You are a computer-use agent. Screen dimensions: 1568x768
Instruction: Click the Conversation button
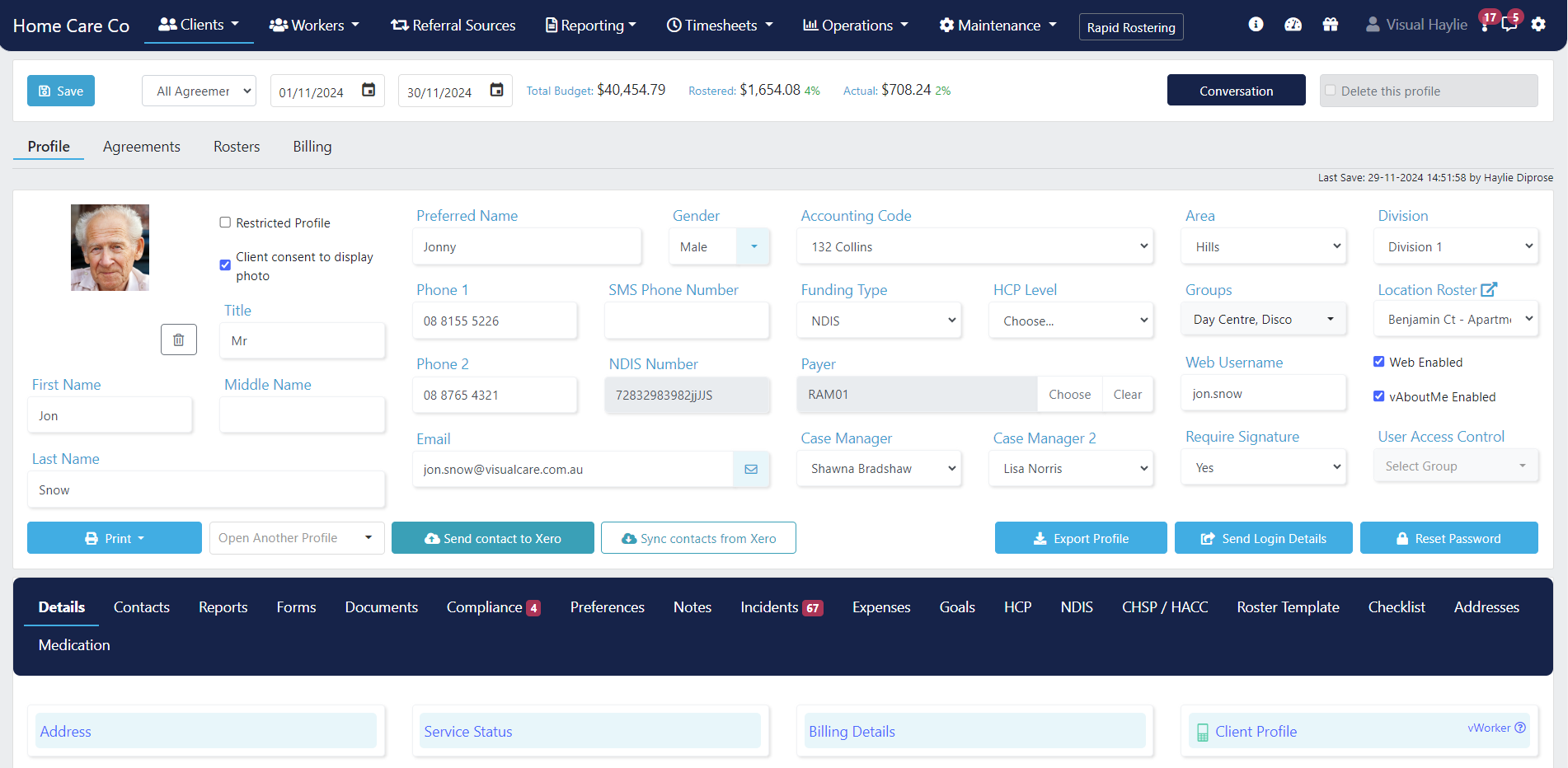pyautogui.click(x=1236, y=90)
